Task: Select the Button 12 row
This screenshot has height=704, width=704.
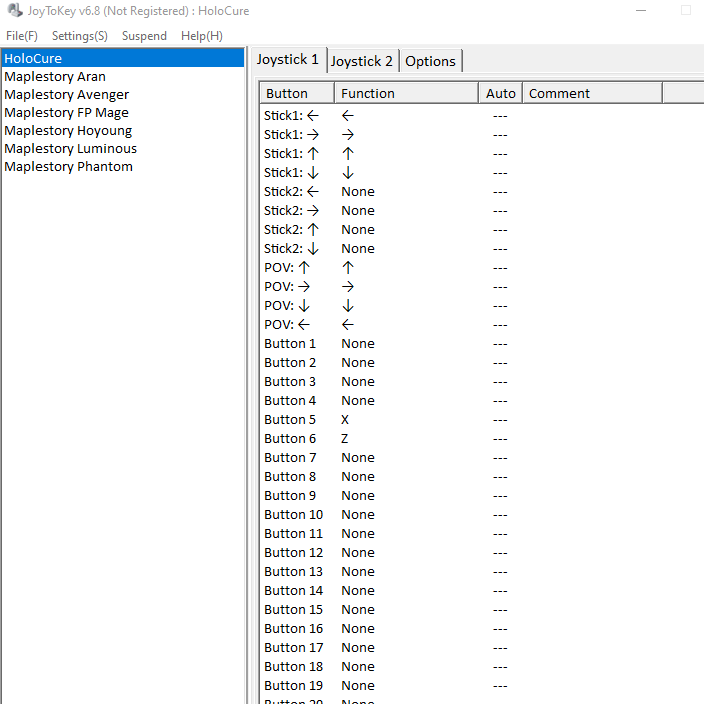Action: pyautogui.click(x=480, y=553)
